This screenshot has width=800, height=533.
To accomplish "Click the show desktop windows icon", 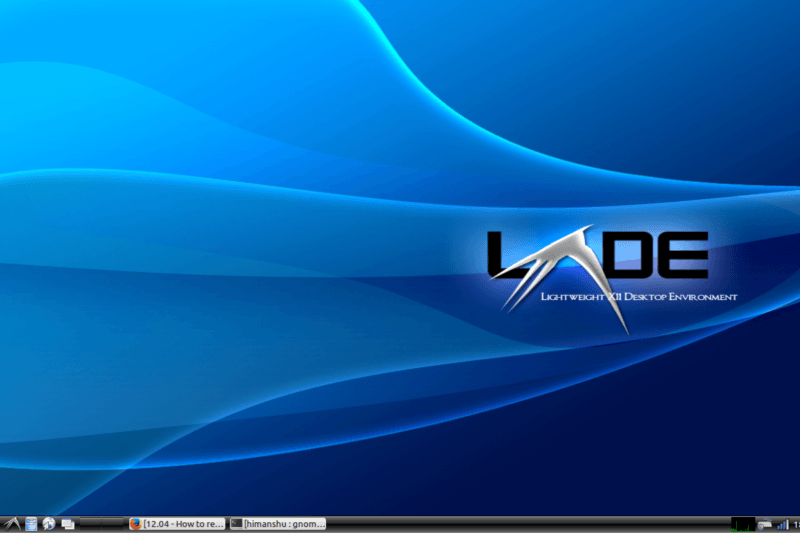I will (x=68, y=524).
